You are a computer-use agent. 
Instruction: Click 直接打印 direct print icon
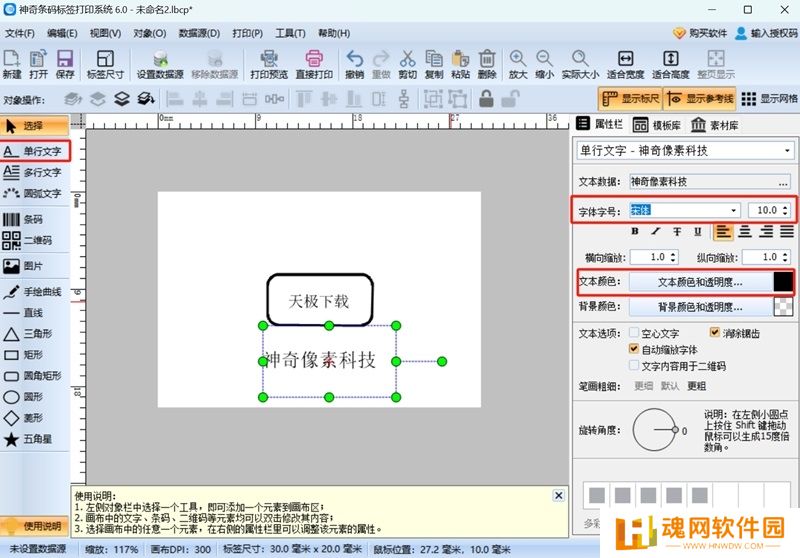[x=314, y=64]
